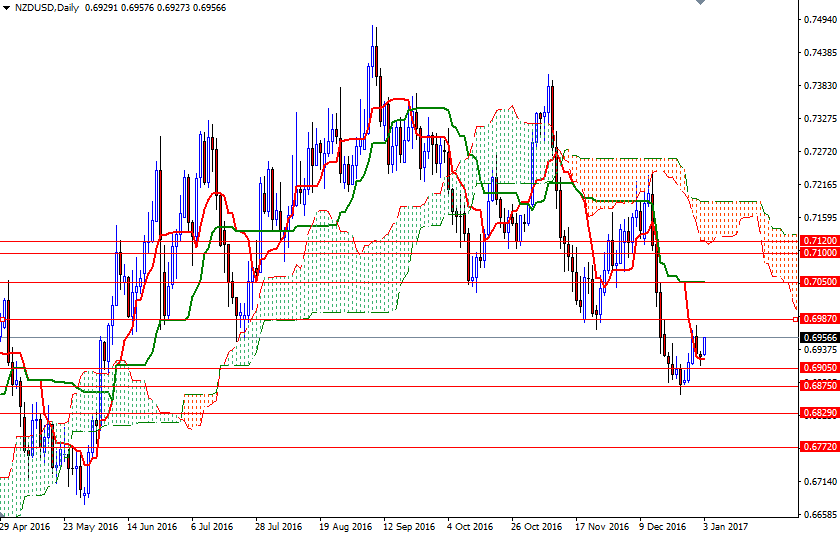Click the 0.72720 price scale value

point(820,152)
